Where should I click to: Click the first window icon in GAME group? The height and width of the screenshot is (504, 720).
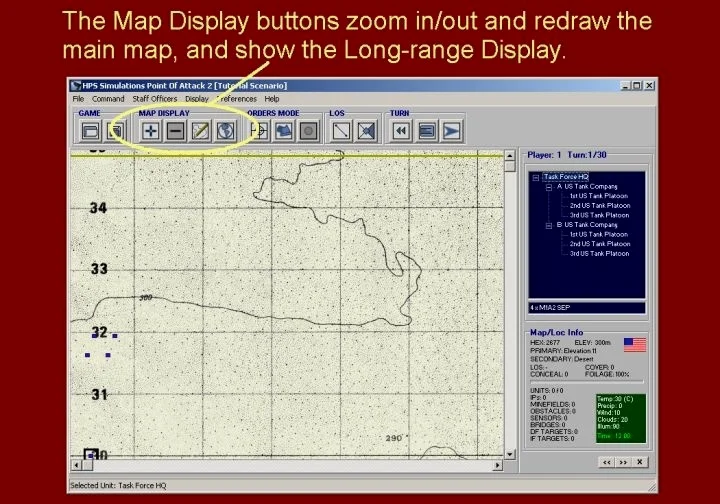[x=90, y=131]
